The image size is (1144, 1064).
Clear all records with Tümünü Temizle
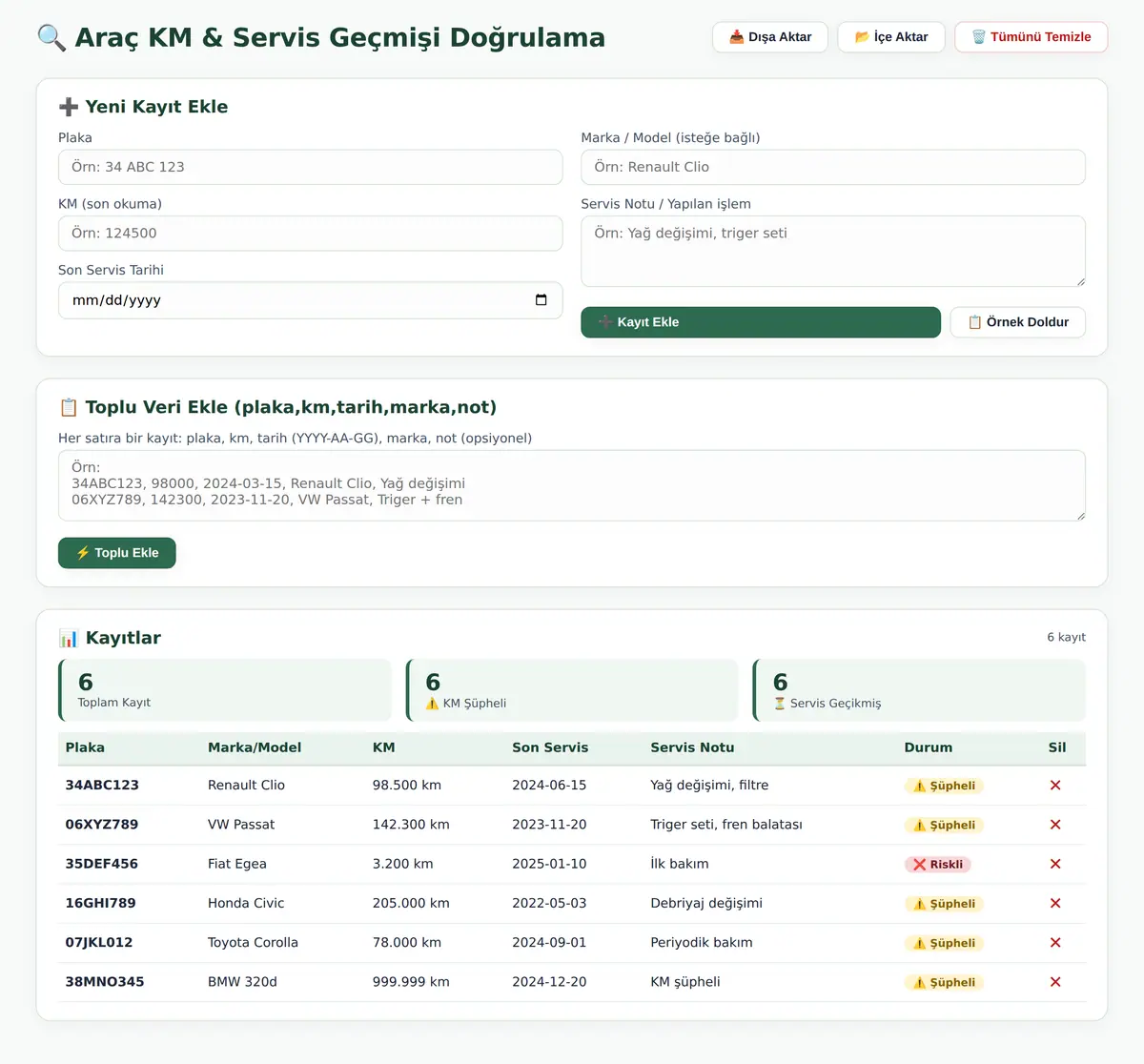1032,37
